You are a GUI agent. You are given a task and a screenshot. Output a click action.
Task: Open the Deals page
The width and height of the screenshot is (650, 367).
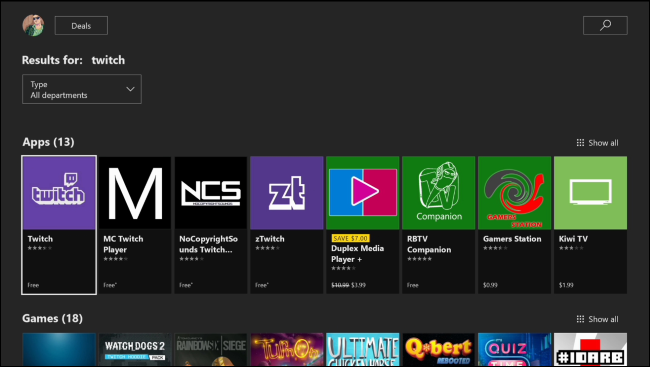81,26
